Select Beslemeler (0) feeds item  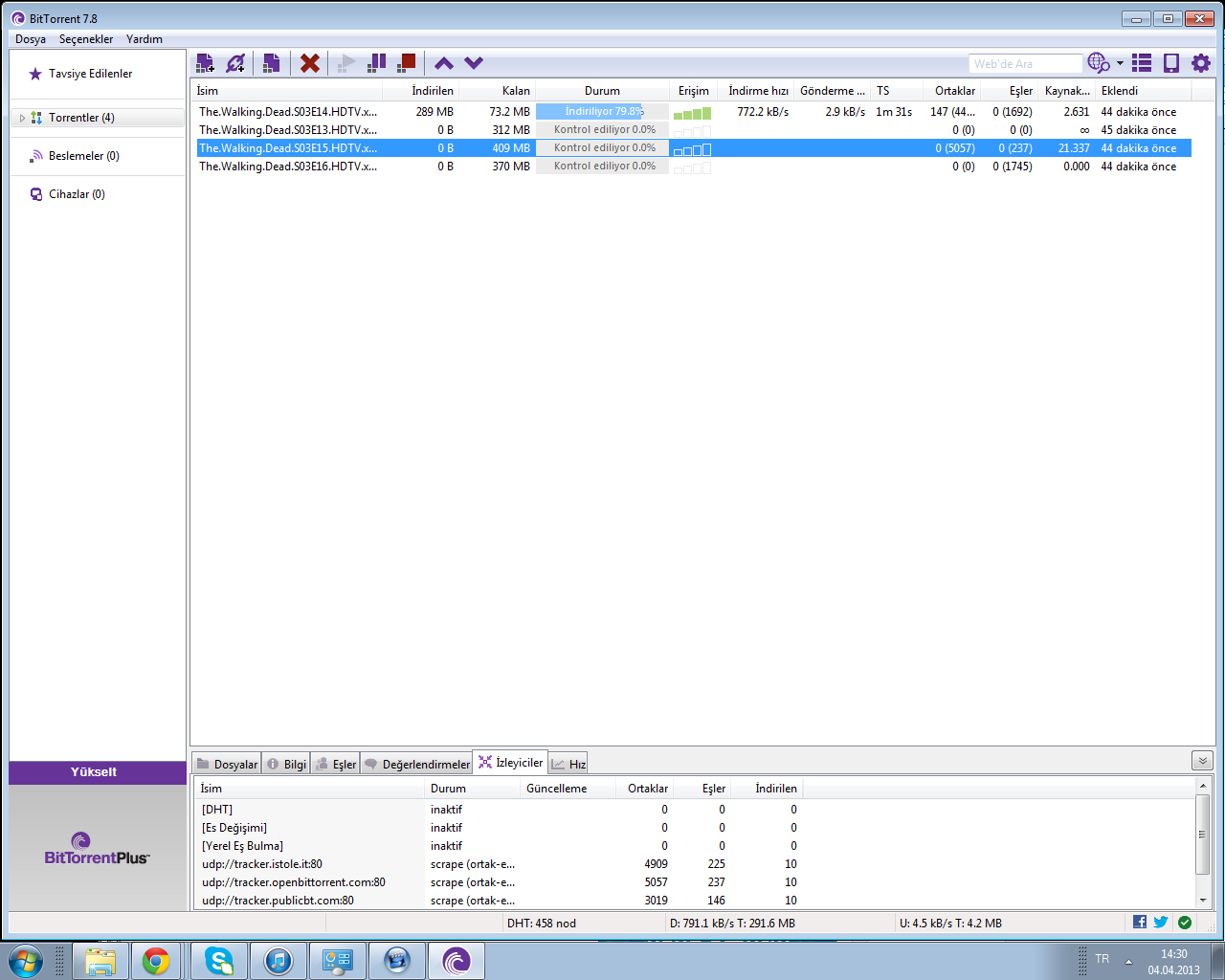[84, 156]
